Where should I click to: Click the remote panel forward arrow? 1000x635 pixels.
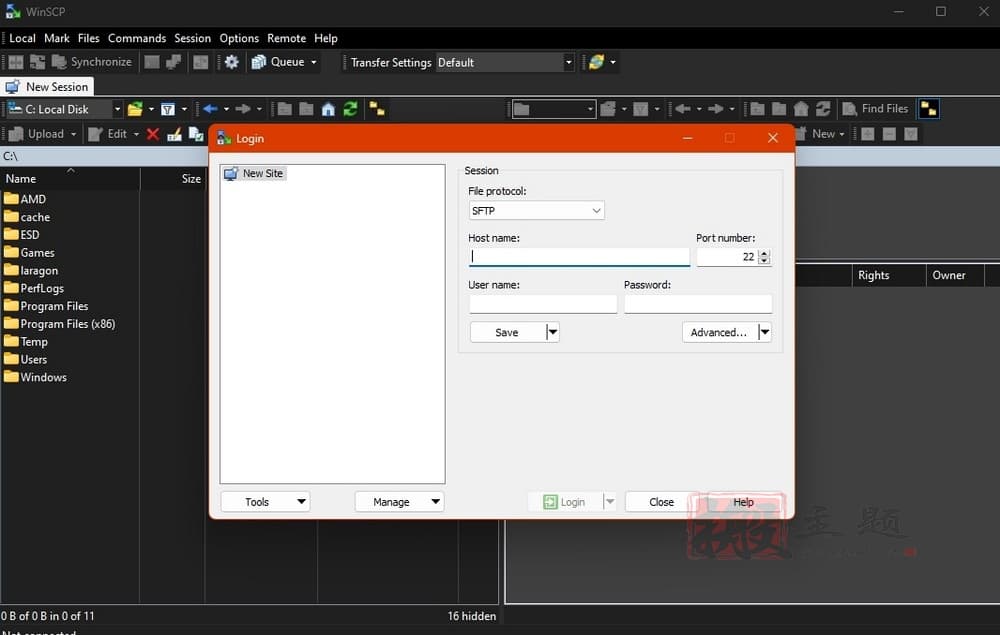[716, 109]
